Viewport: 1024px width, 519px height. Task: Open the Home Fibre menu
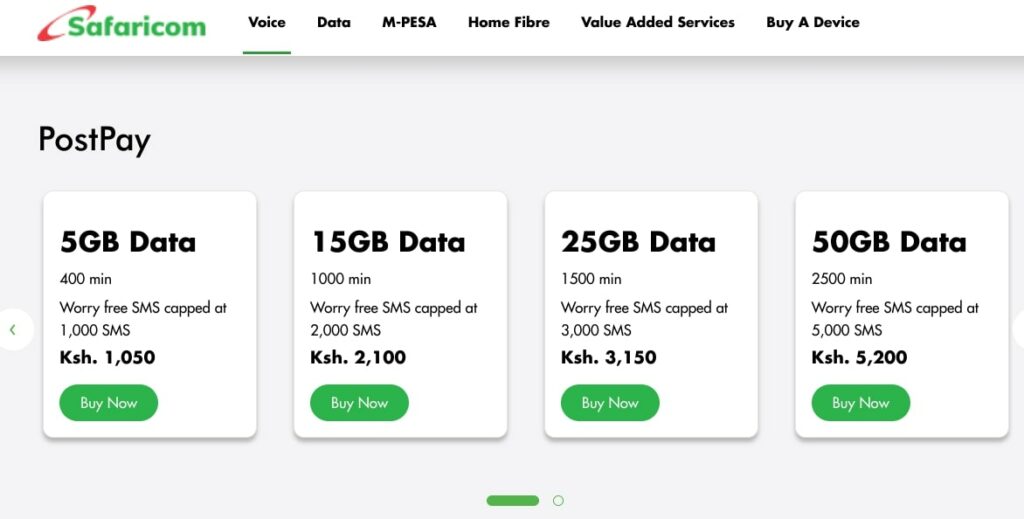coord(509,22)
